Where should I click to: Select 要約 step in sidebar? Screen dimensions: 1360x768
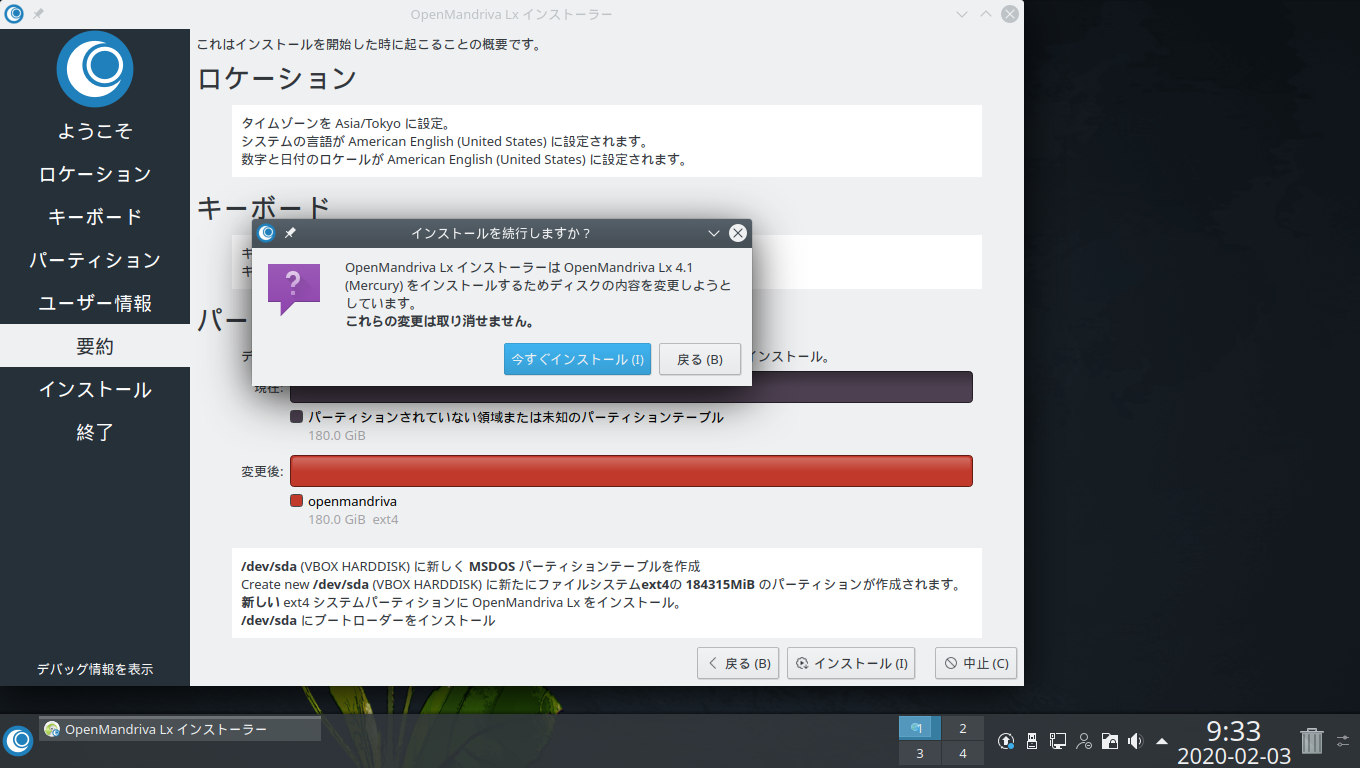pos(95,346)
